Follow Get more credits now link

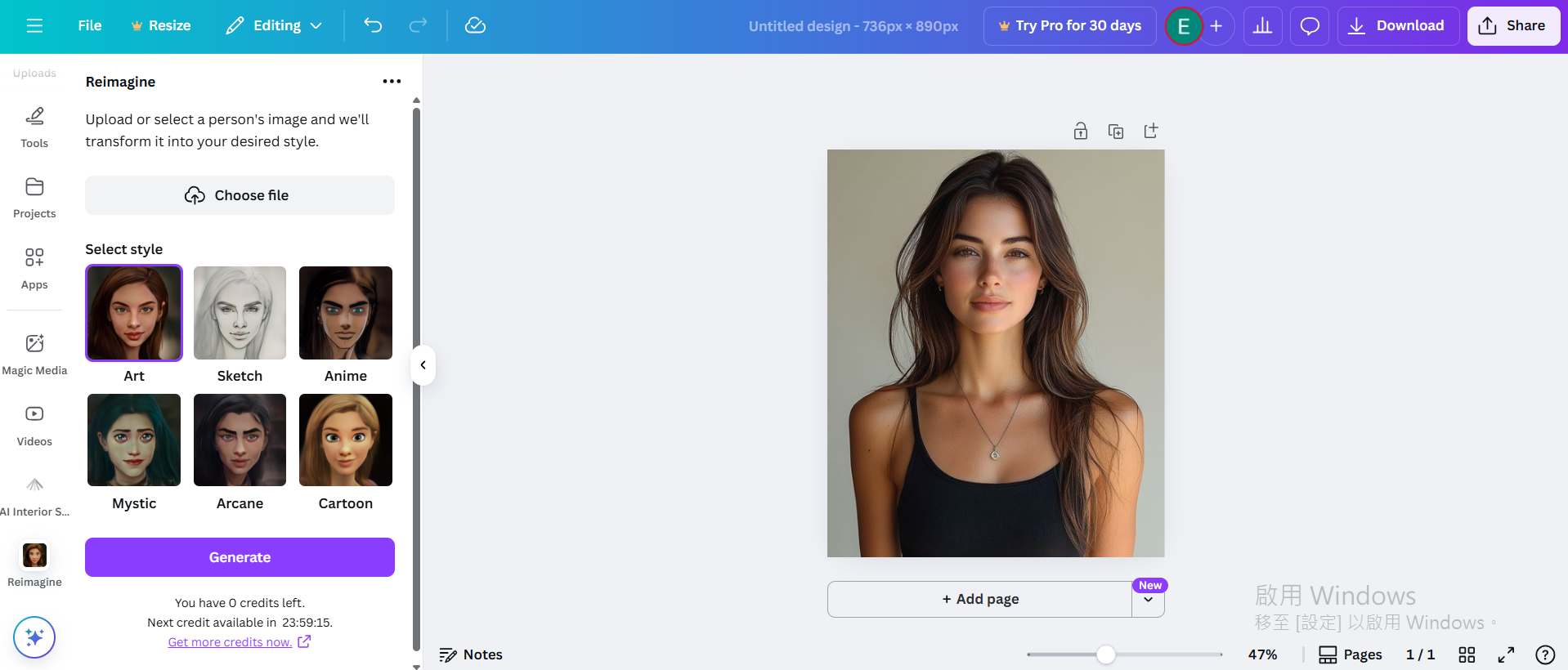point(239,642)
